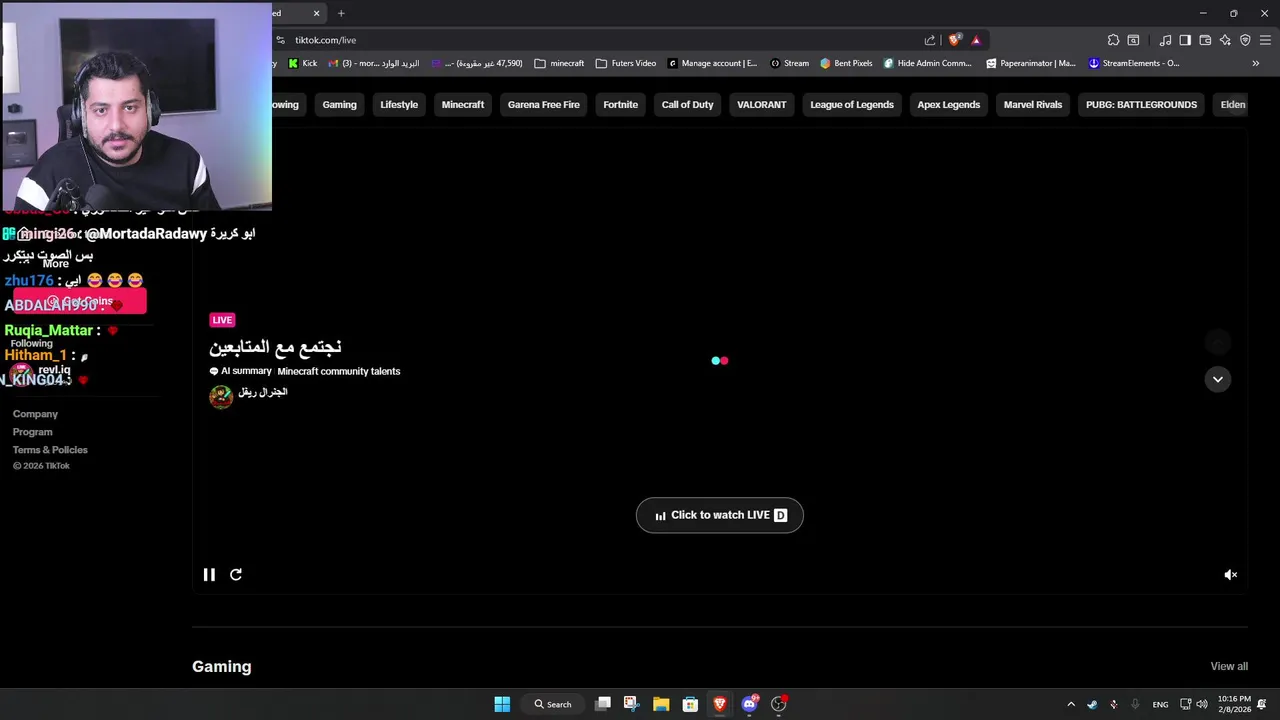This screenshot has height=720, width=1280.
Task: Open the Manage account bookmark
Action: (x=712, y=63)
